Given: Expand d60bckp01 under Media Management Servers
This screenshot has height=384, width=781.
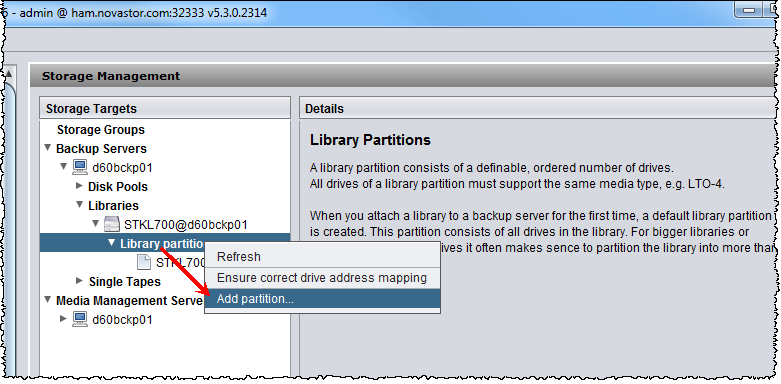Looking at the screenshot, I should tap(63, 319).
